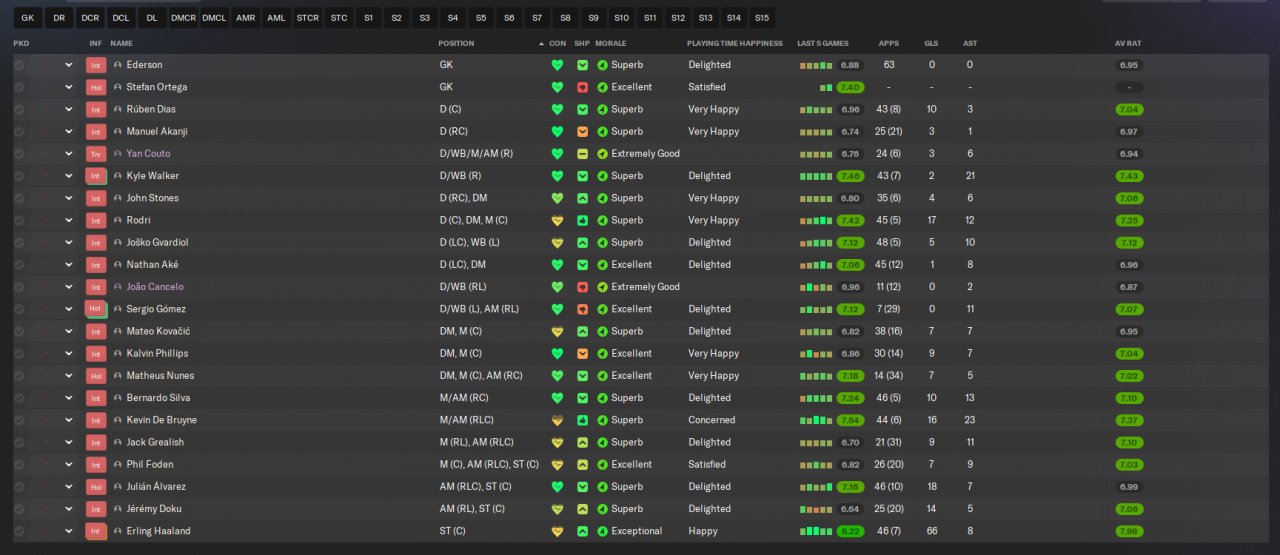Image resolution: width=1280 pixels, height=555 pixels.
Task: Click the player icon left of Rodri
Action: click(x=117, y=220)
